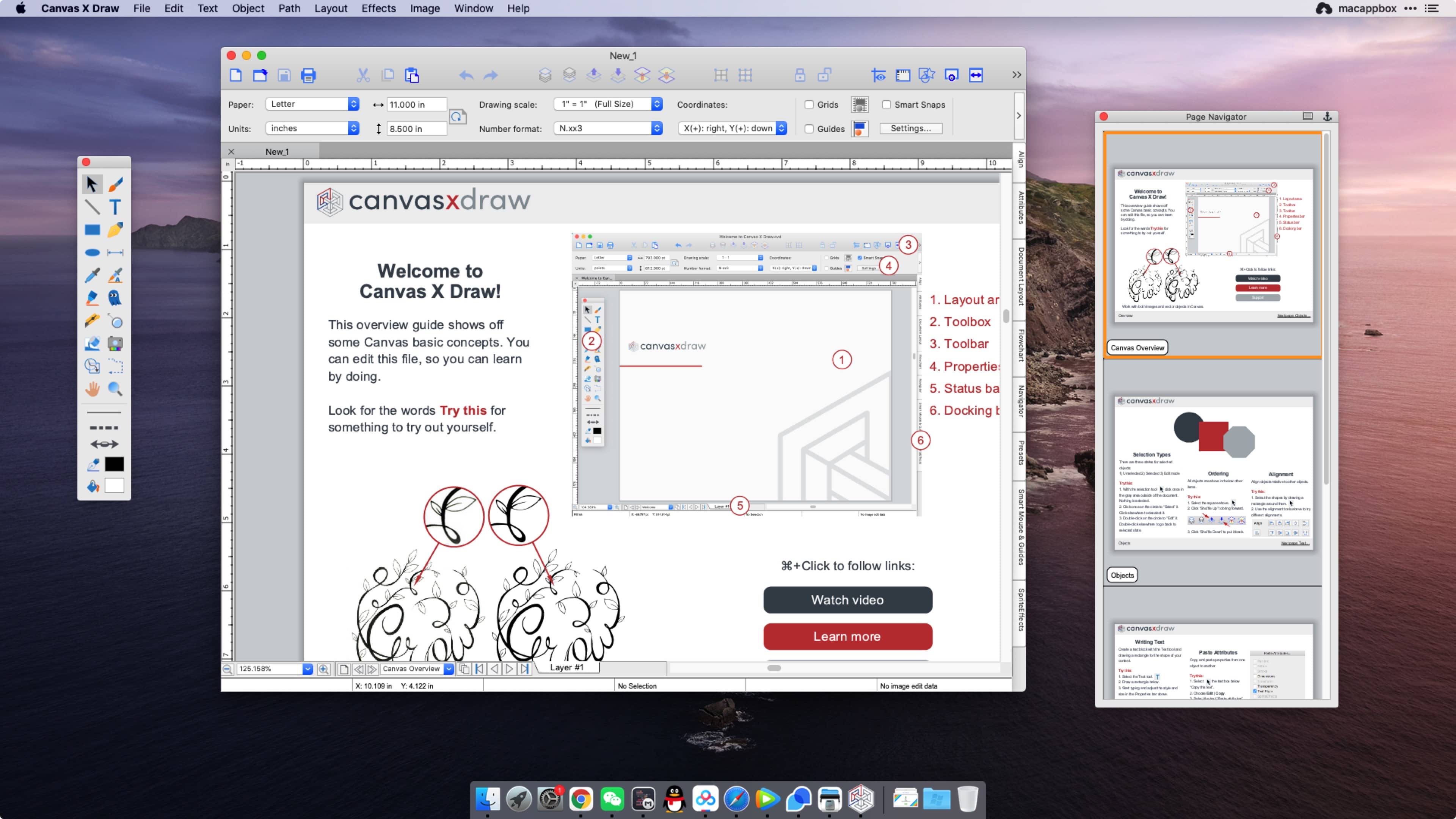Image resolution: width=1456 pixels, height=819 pixels.
Task: Click the black stroke color swatch
Action: (114, 464)
